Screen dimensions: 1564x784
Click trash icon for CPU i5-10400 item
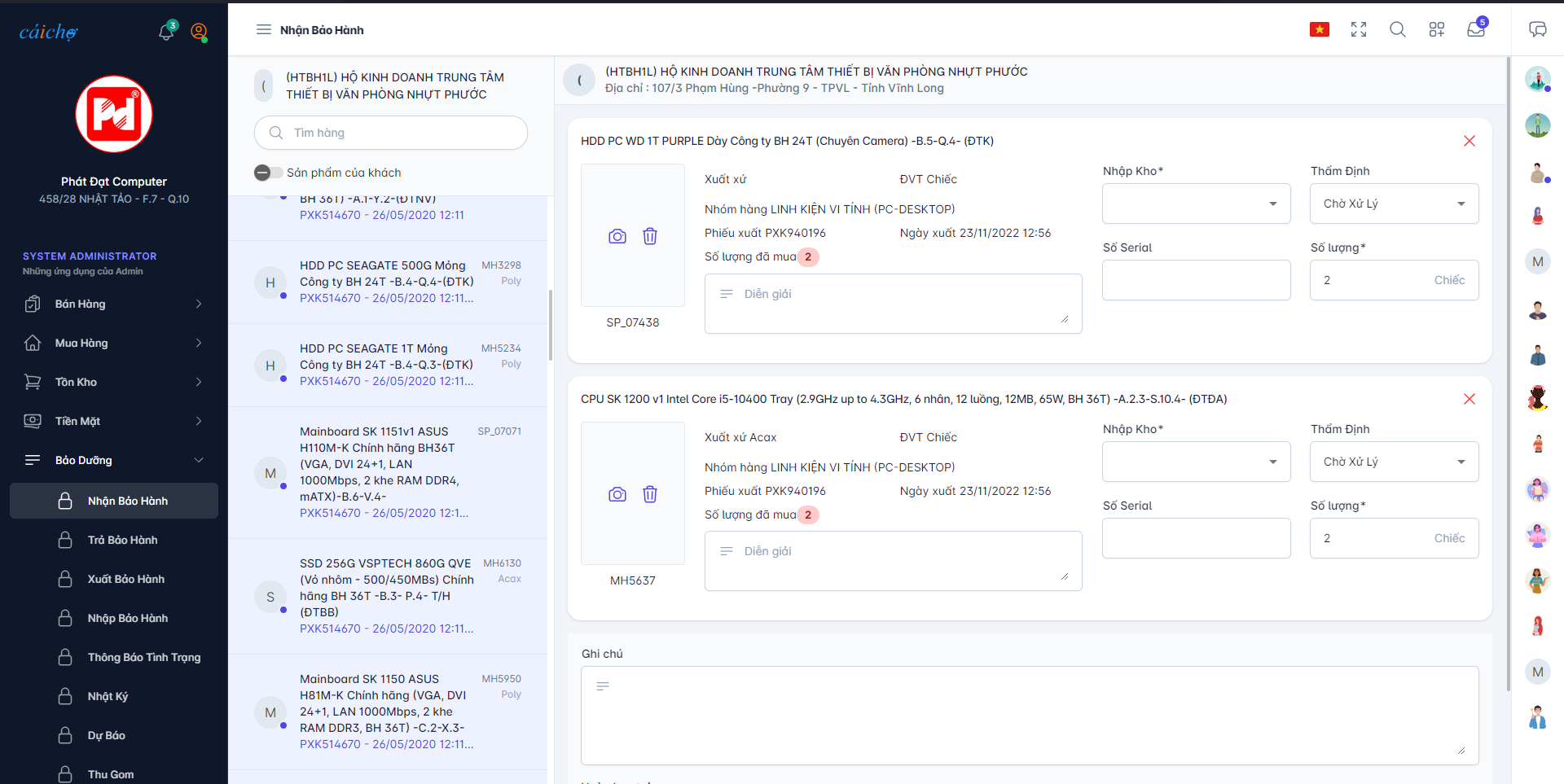(650, 494)
